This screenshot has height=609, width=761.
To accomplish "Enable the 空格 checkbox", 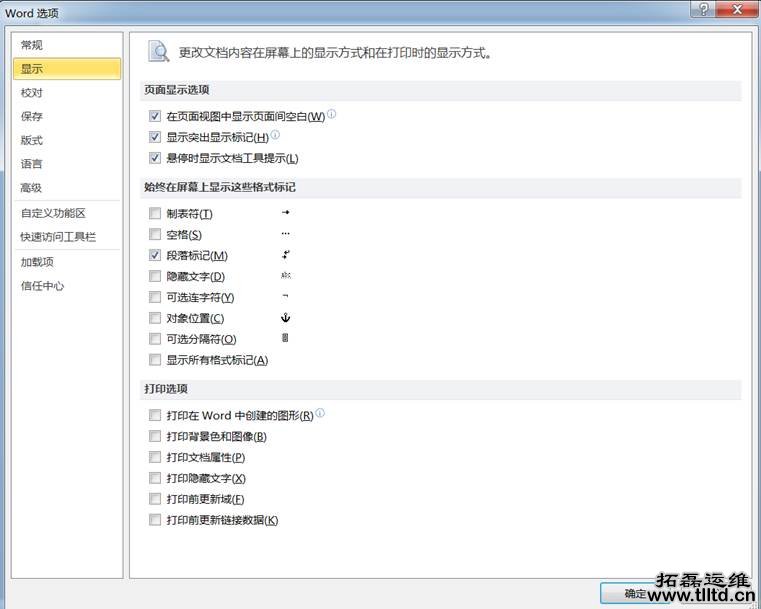I will tap(155, 235).
